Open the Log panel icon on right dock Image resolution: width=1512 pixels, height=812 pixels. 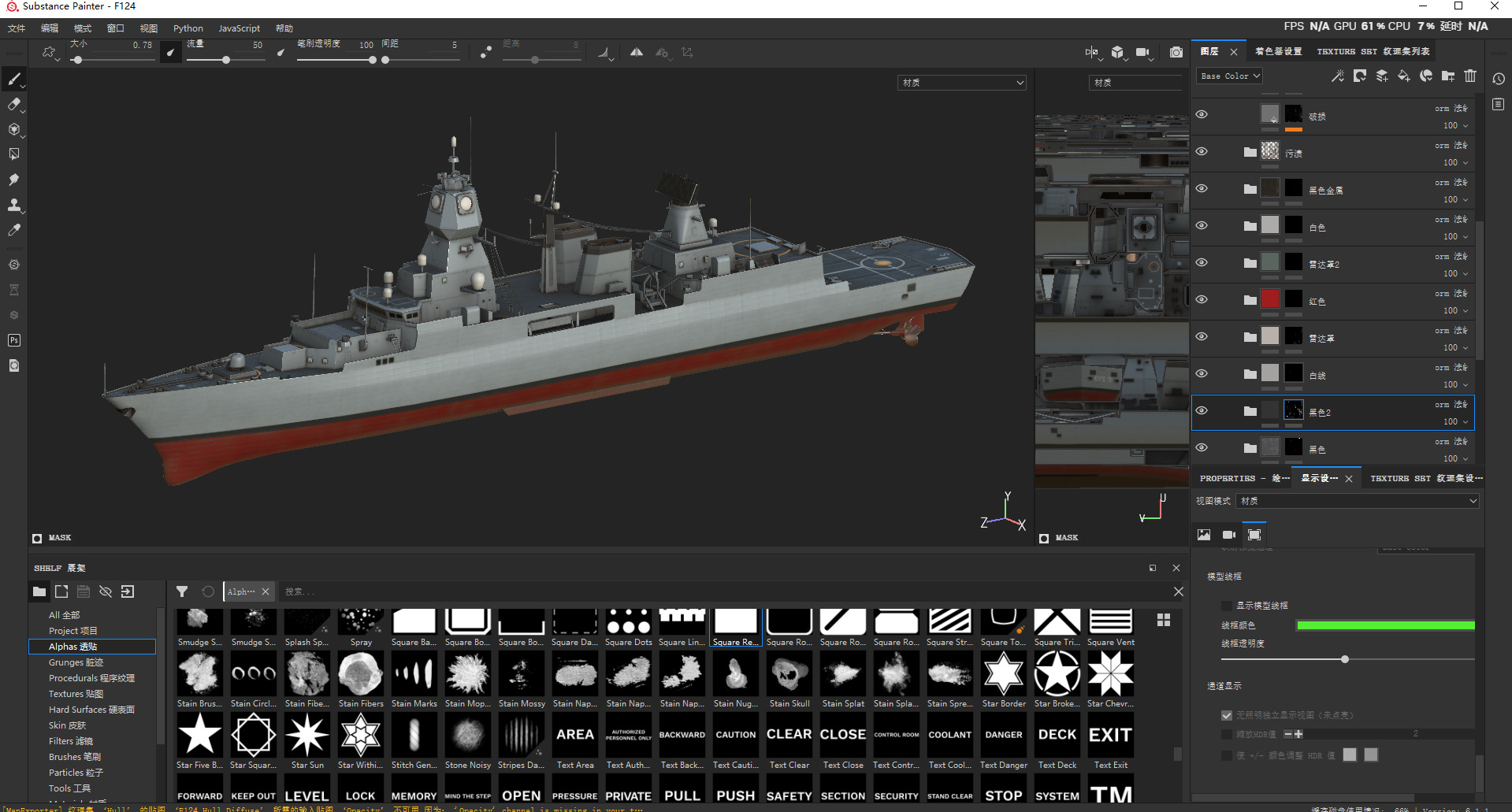(x=1499, y=104)
